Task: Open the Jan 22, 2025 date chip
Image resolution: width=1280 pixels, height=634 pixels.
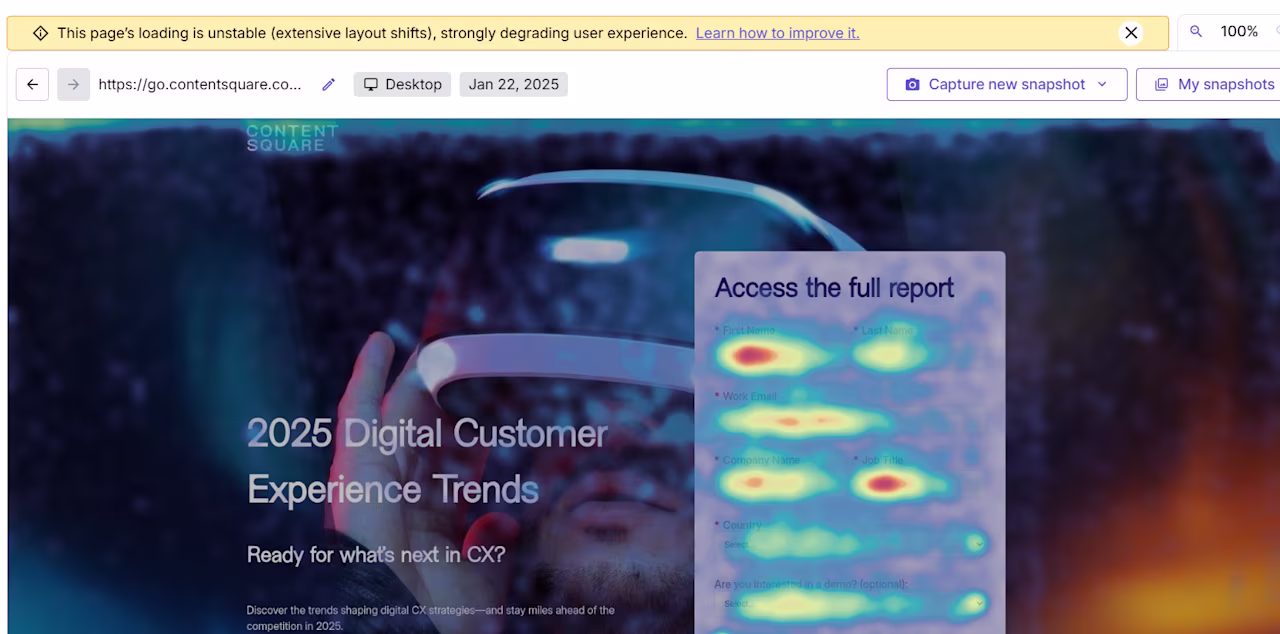Action: click(x=514, y=84)
